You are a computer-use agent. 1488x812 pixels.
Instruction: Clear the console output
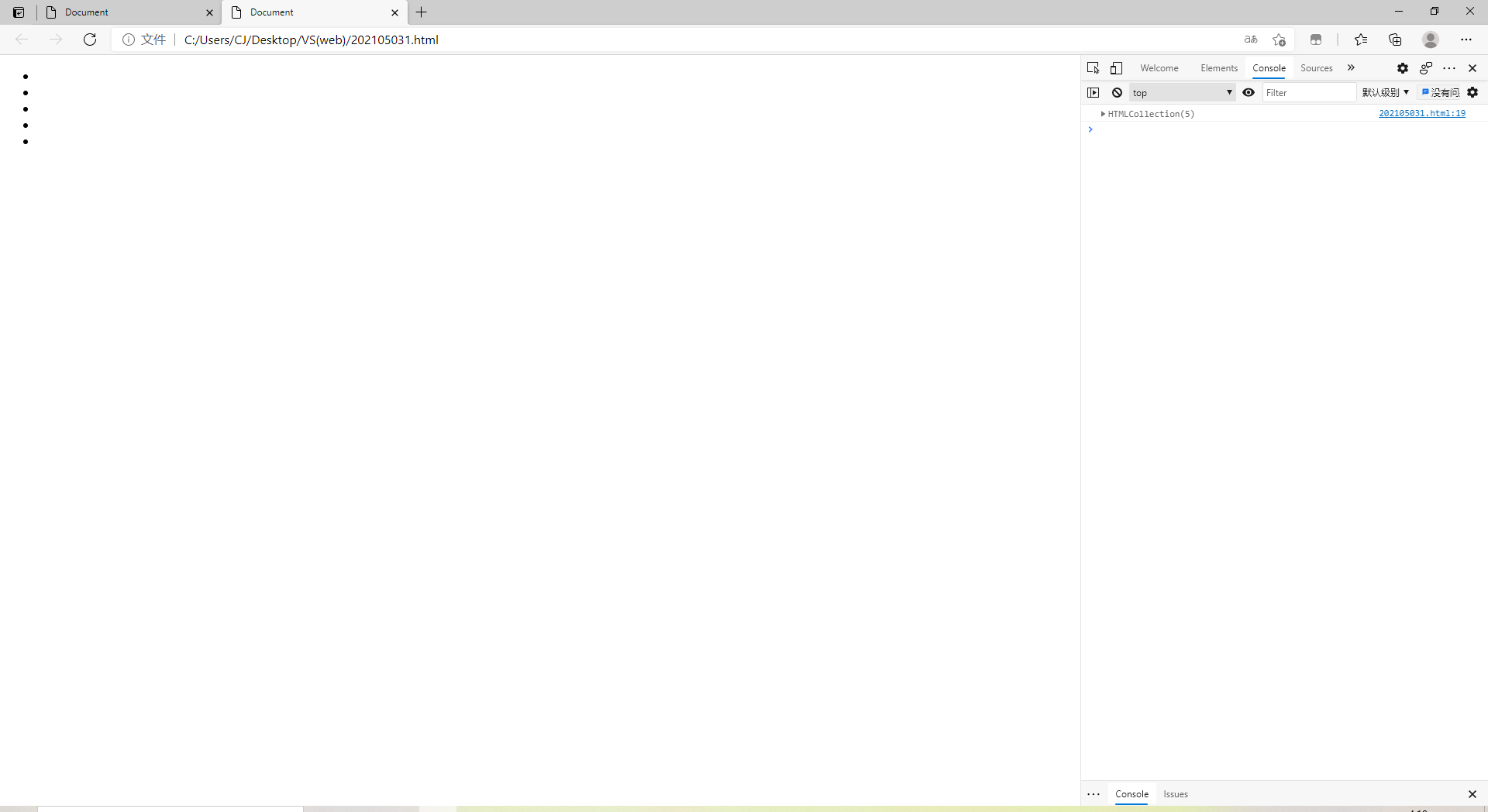(1117, 92)
